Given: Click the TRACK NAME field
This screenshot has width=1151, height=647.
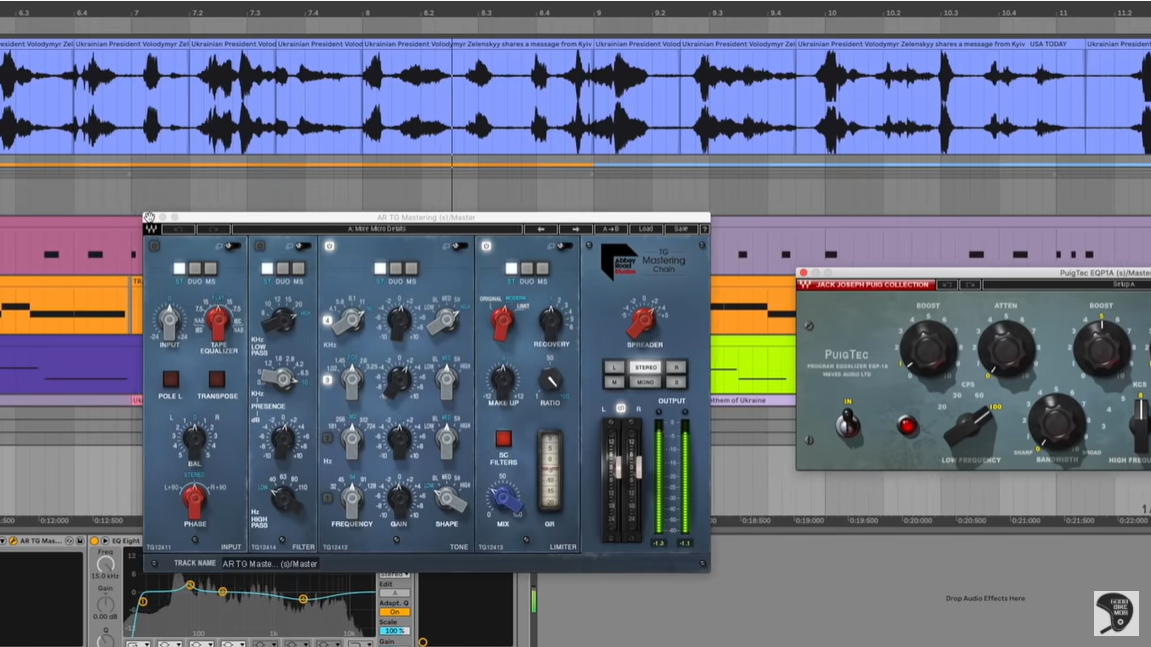Looking at the screenshot, I should 270,564.
